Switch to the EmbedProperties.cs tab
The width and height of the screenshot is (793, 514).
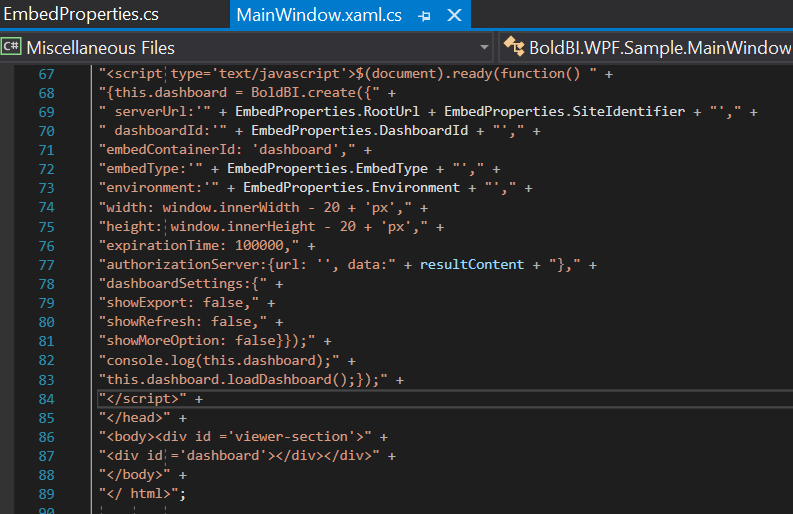(x=80, y=15)
